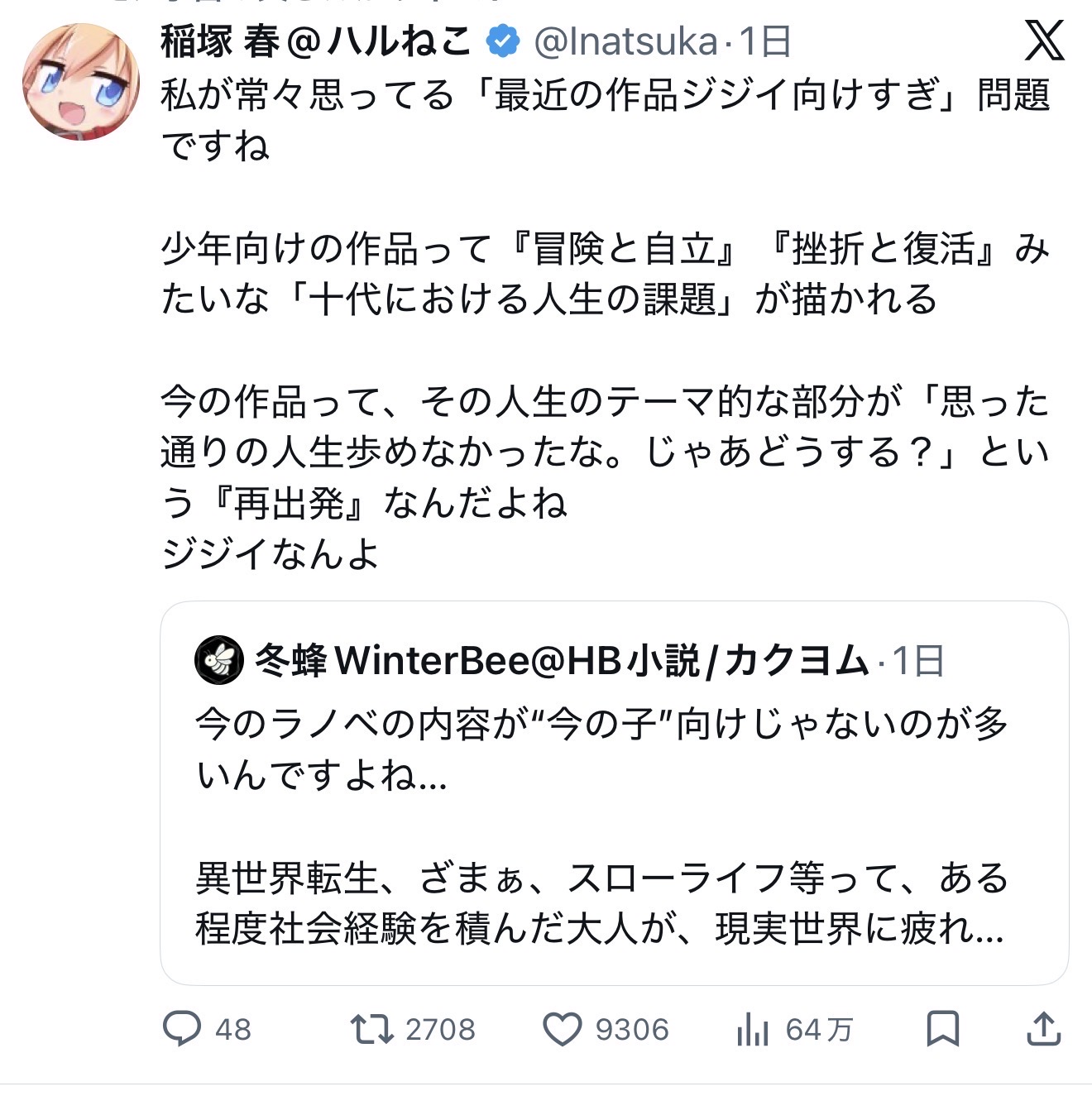Click reply count 48
The image size is (1092, 1096).
click(x=232, y=1030)
